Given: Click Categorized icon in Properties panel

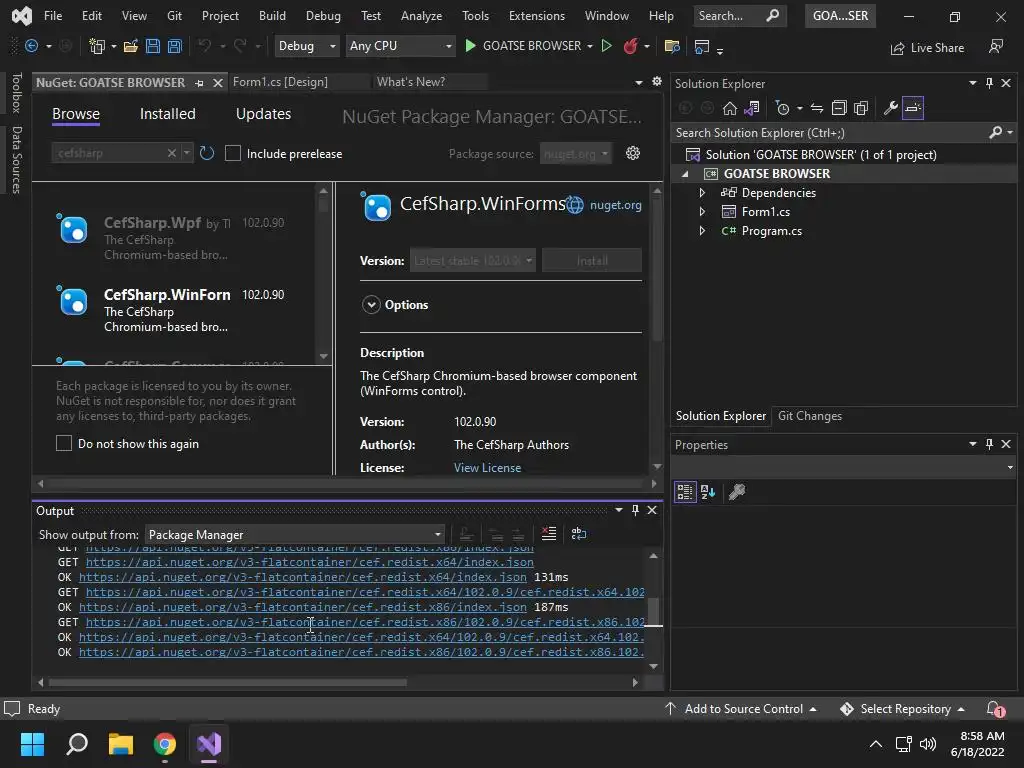Looking at the screenshot, I should tap(684, 492).
